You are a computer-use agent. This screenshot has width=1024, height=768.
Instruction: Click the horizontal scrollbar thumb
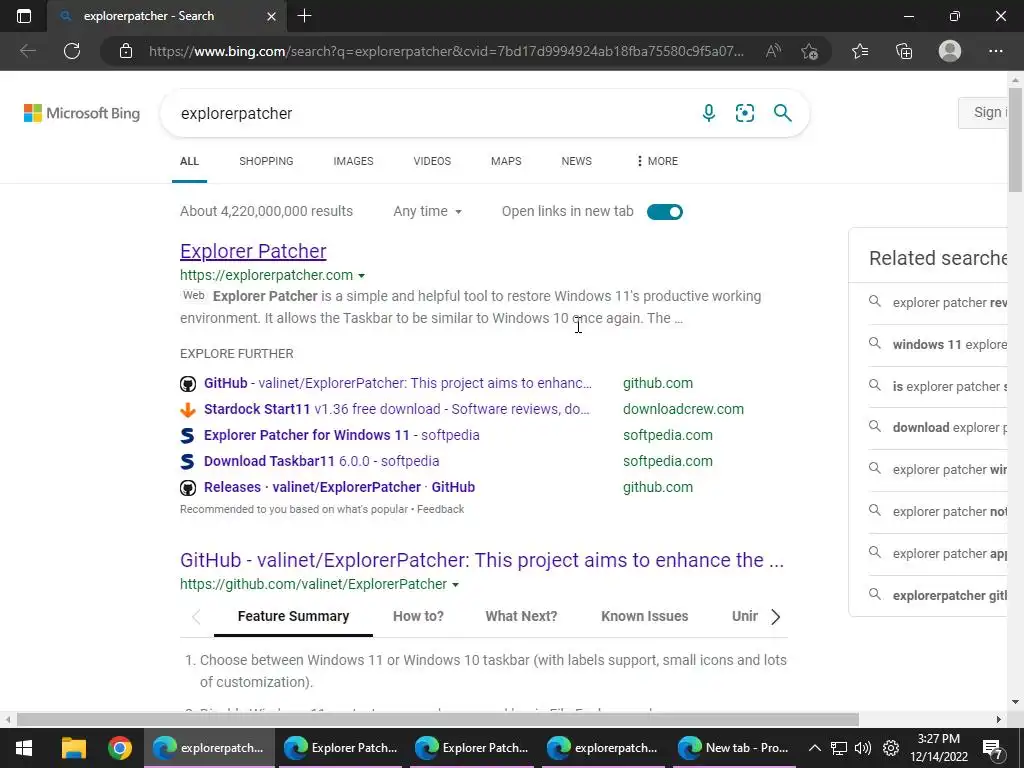[438, 720]
